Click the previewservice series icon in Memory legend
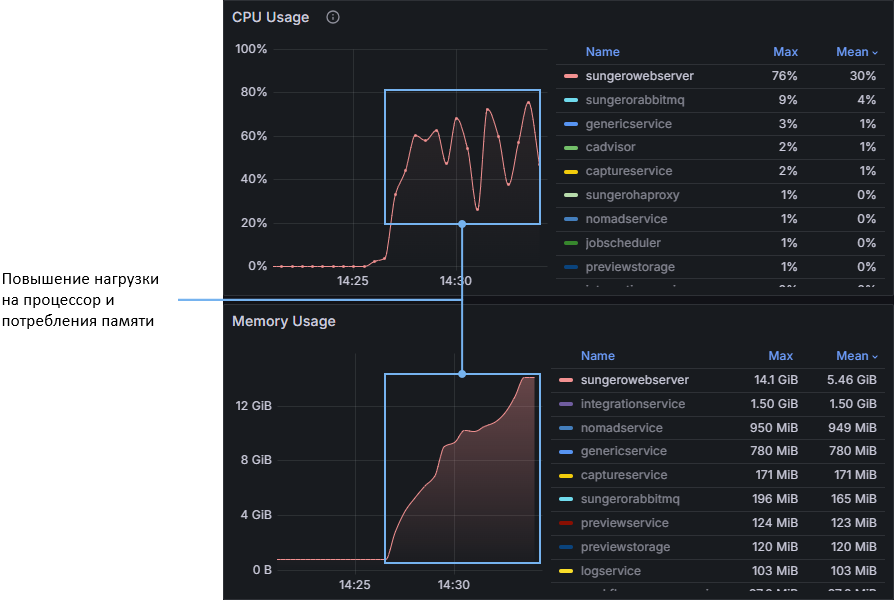894x600 pixels. click(x=567, y=523)
